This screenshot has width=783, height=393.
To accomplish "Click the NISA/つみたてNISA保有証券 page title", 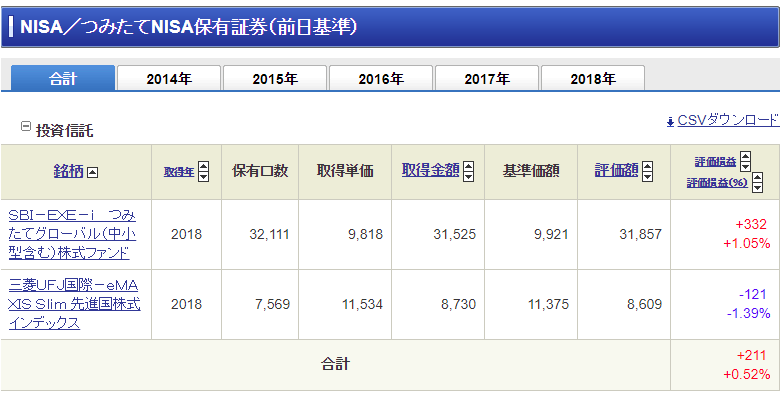I will tap(189, 27).
